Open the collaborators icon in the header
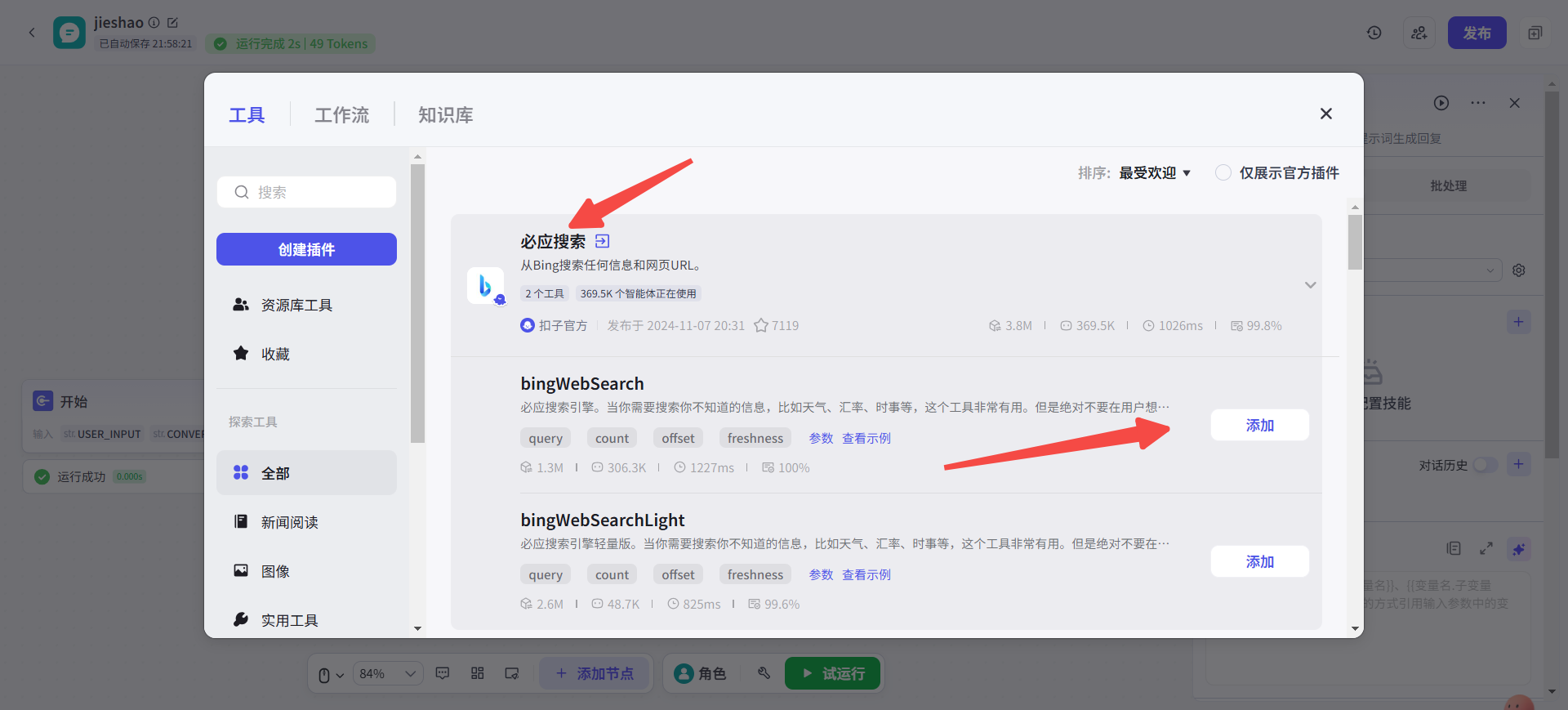Image resolution: width=1568 pixels, height=710 pixels. (x=1419, y=33)
